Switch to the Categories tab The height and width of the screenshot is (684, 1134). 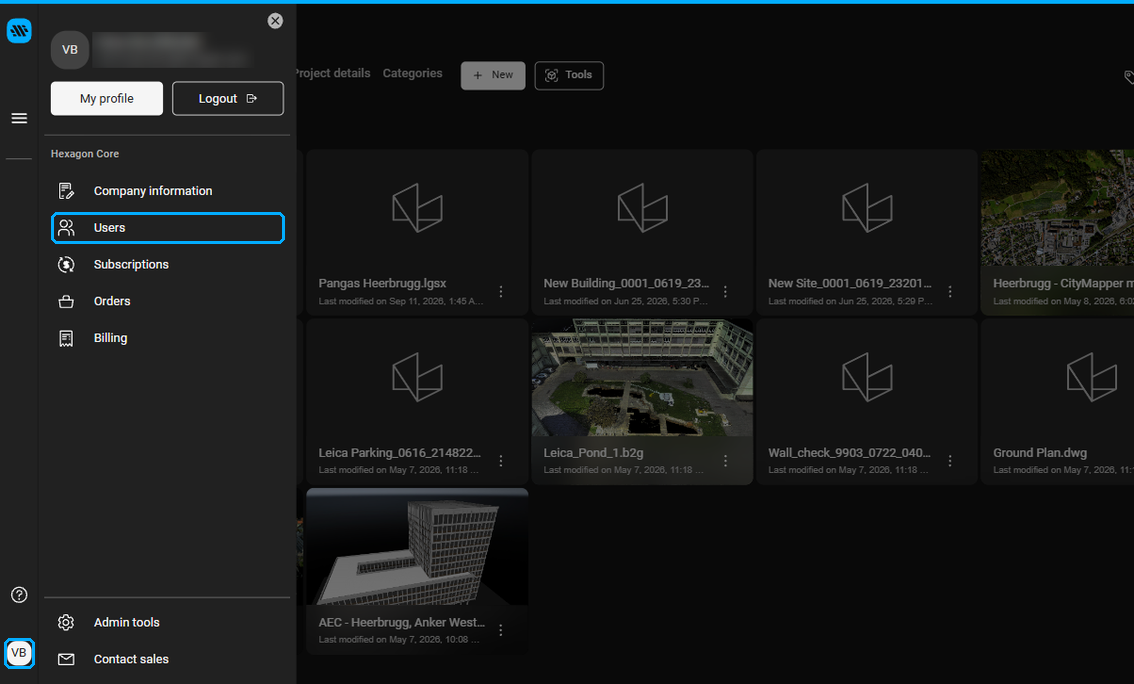point(412,73)
